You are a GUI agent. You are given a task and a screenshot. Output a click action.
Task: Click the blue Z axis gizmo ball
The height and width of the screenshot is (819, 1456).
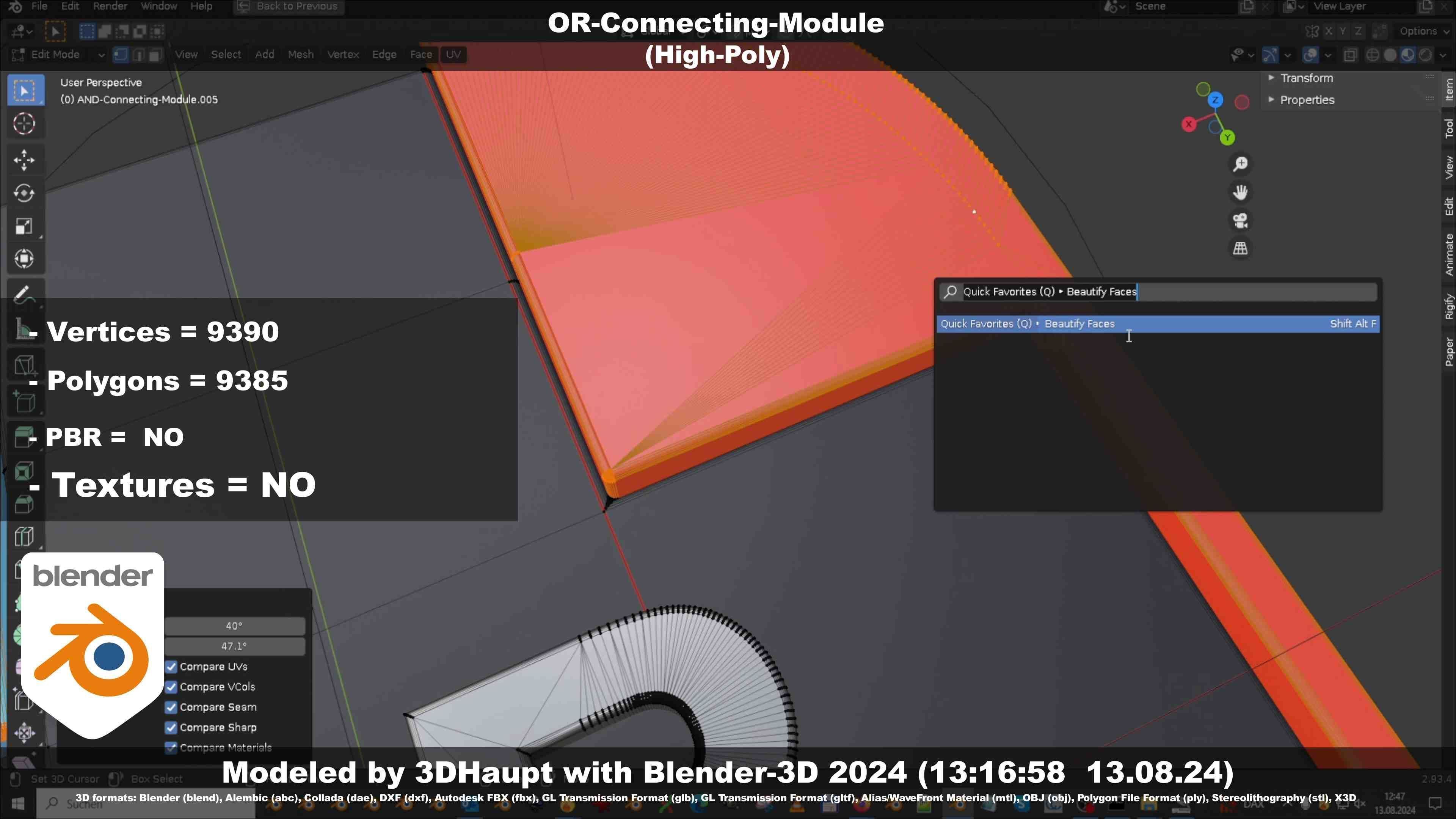pos(1215,100)
